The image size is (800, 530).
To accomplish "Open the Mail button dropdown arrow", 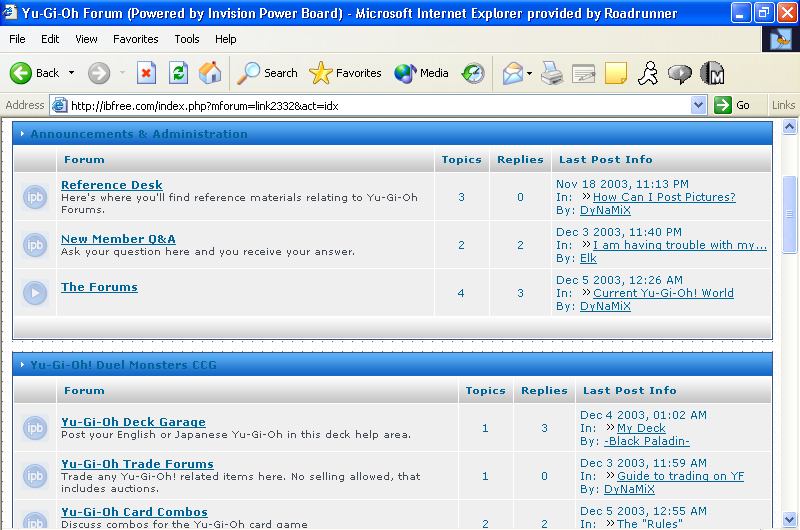I will coord(529,73).
